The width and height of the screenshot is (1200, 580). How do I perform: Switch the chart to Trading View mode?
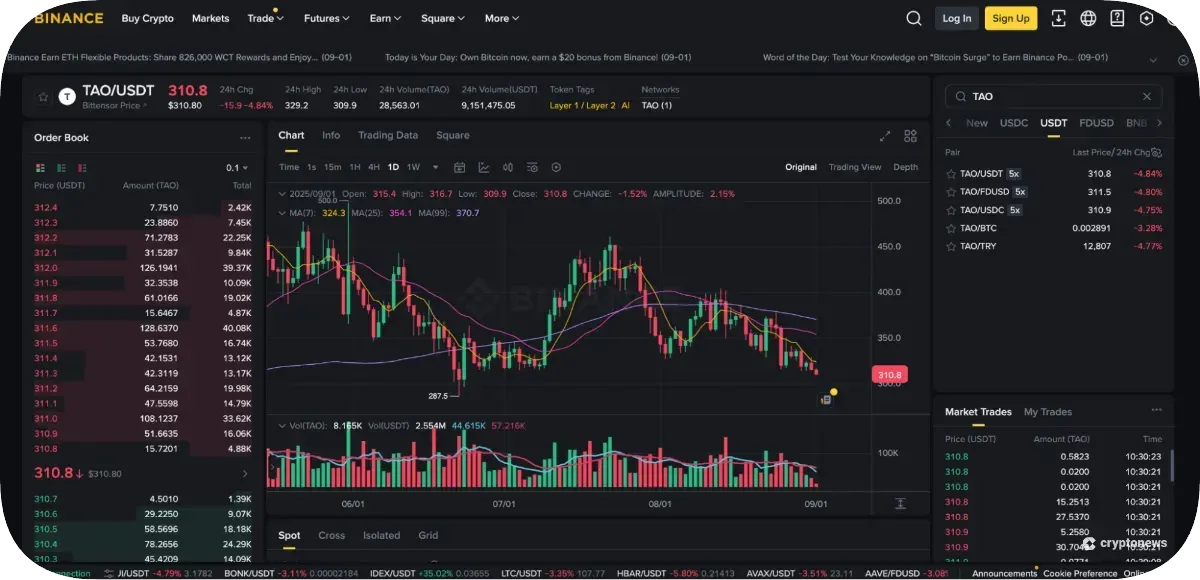tap(855, 167)
